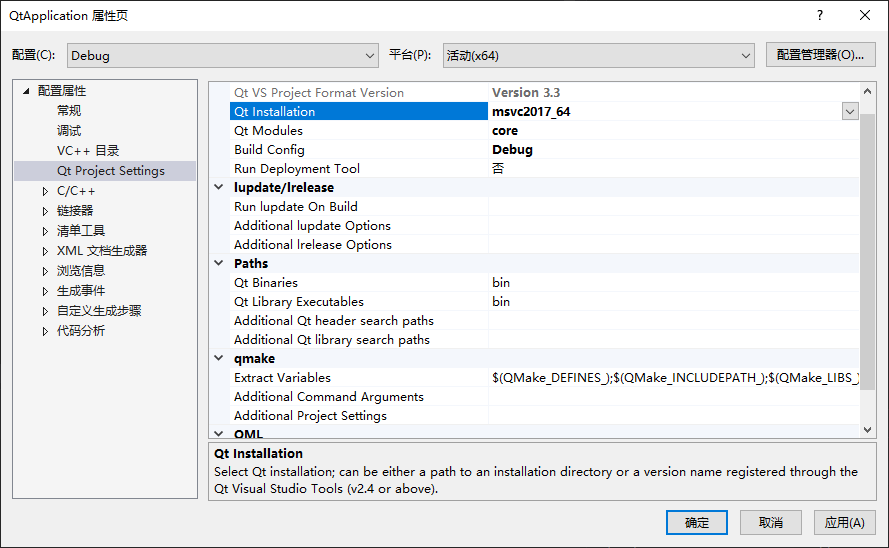Select VC++ 目录 tree item
This screenshot has height=548, width=889.
(x=88, y=151)
